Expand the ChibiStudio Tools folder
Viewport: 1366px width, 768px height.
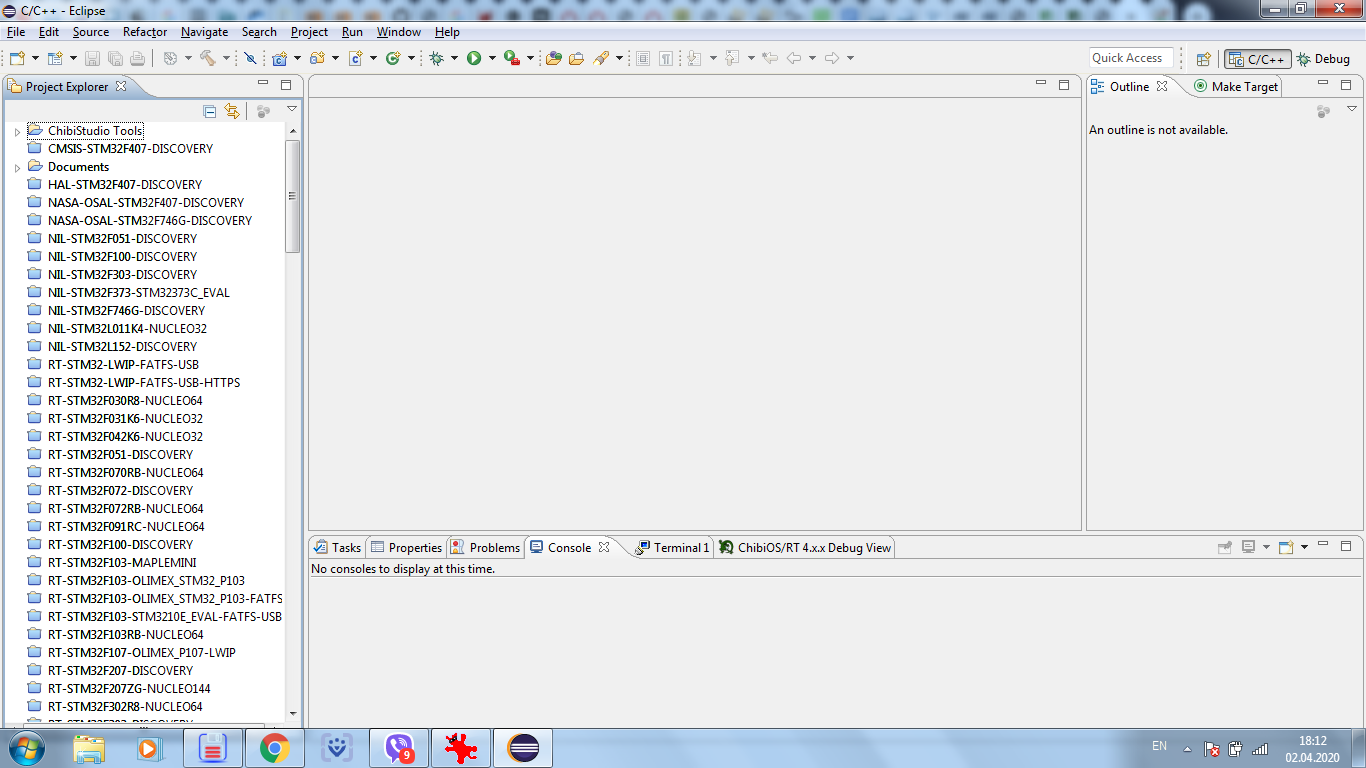pyautogui.click(x=17, y=131)
